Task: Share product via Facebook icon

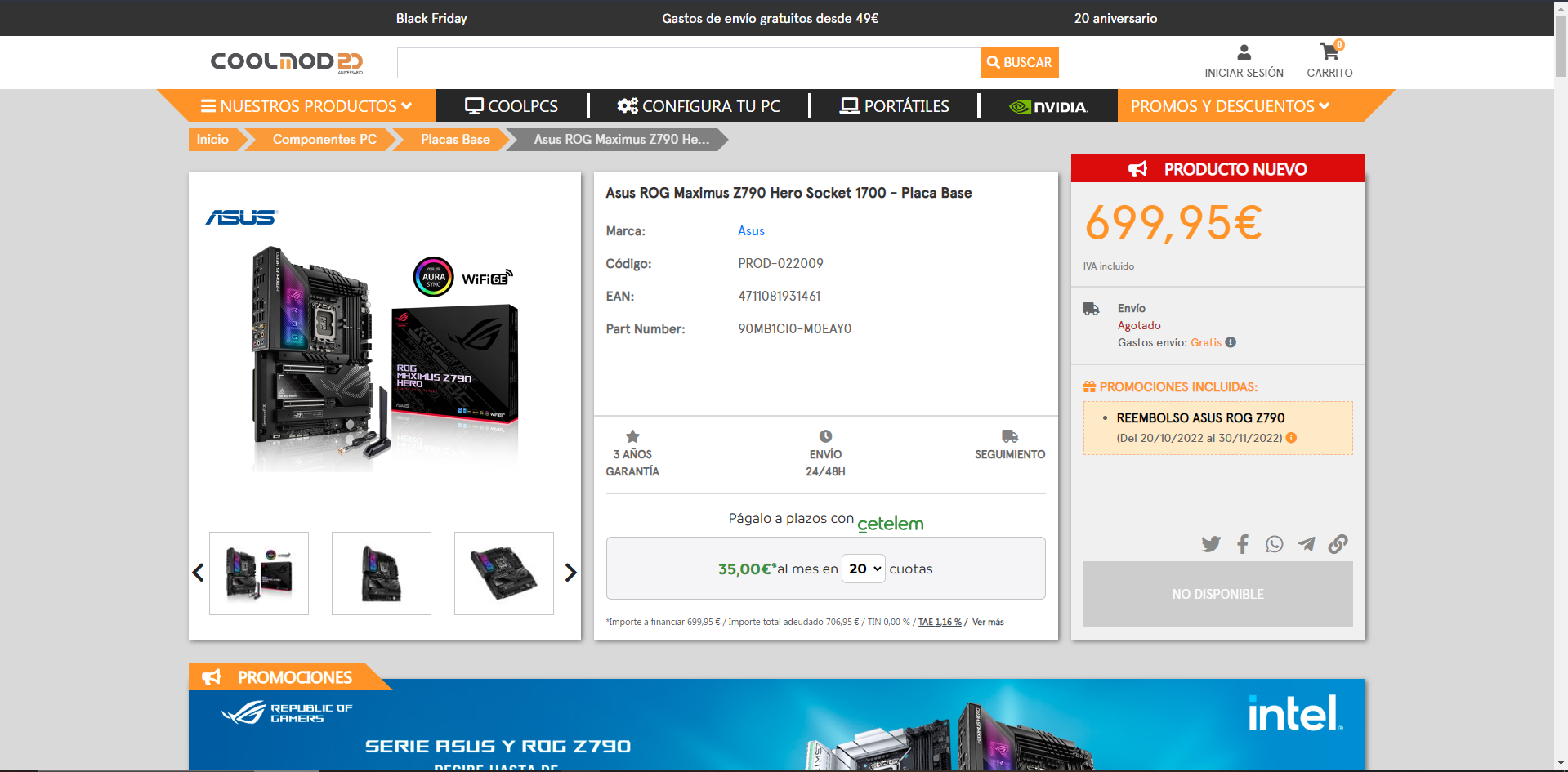Action: click(x=1242, y=544)
